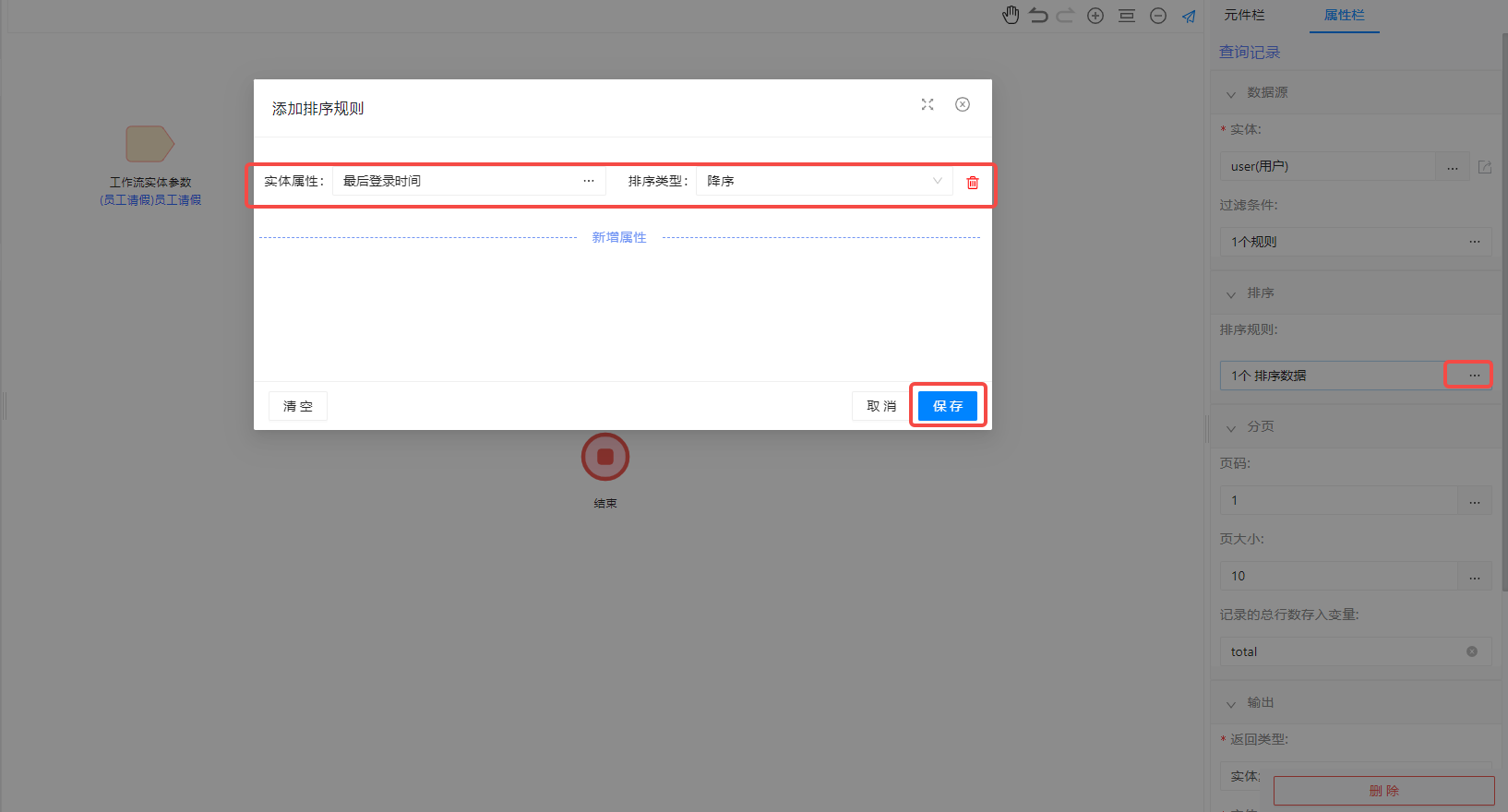Image resolution: width=1508 pixels, height=812 pixels.
Task: Open the 排序类型 dropdown showing 降序
Action: [x=824, y=181]
